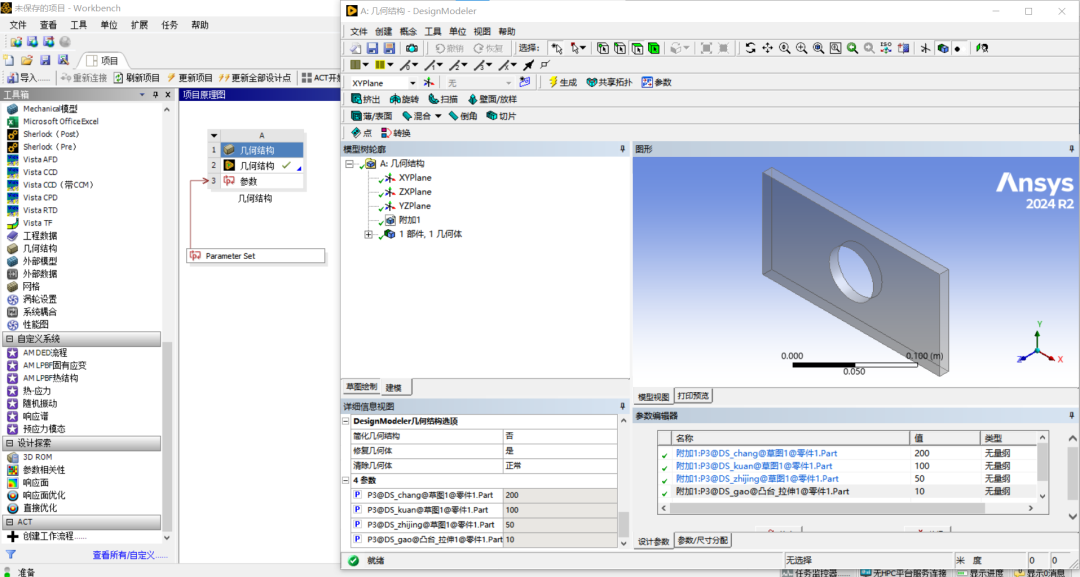The width and height of the screenshot is (1080, 577).
Task: Expand the 1 部件, 1 几何体 tree node
Action: [368, 234]
